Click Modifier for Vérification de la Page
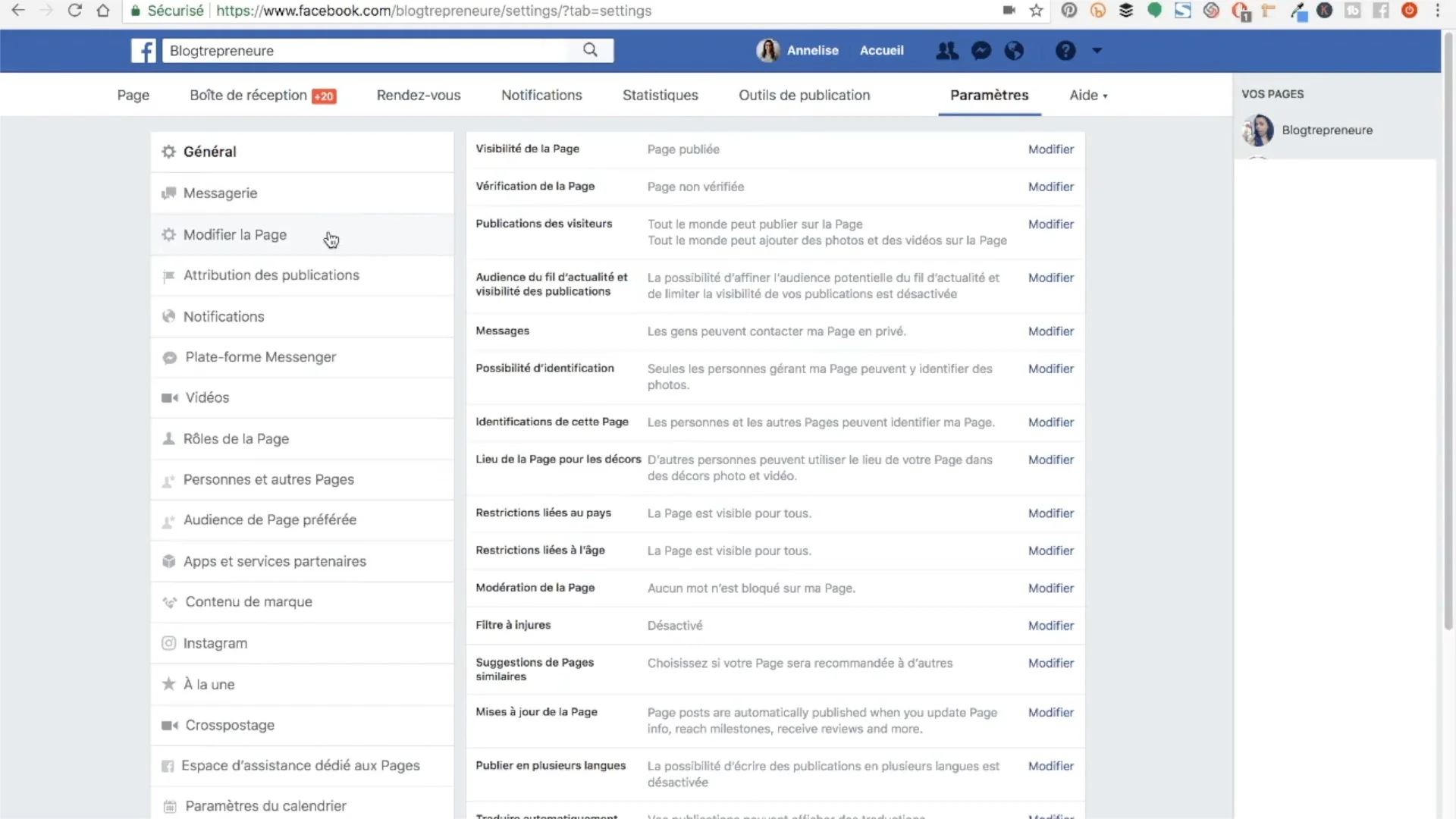This screenshot has height=819, width=1456. [x=1050, y=187]
